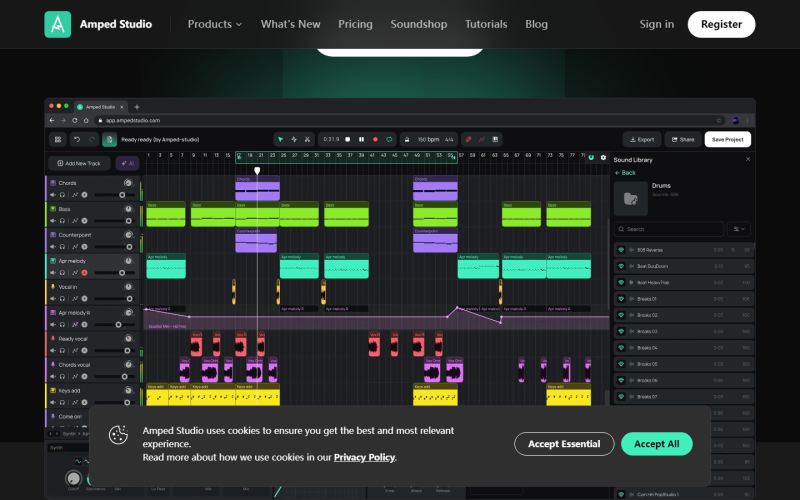This screenshot has width=800, height=500.
Task: Click Add New Track button
Action: (79, 163)
